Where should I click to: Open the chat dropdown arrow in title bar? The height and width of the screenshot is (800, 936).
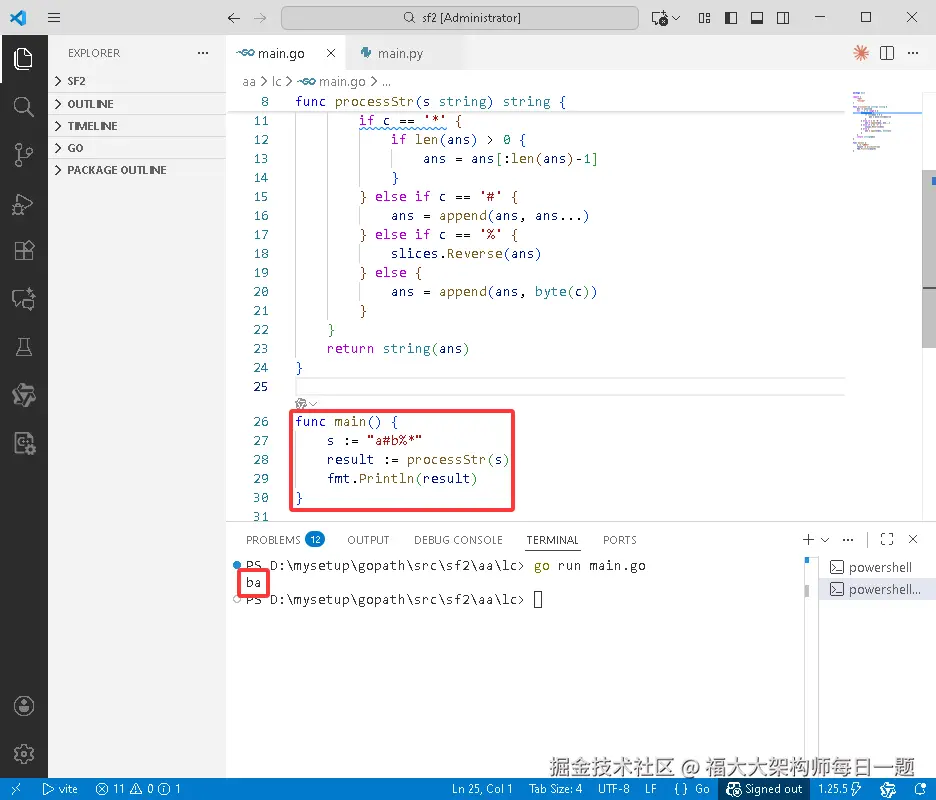676,18
